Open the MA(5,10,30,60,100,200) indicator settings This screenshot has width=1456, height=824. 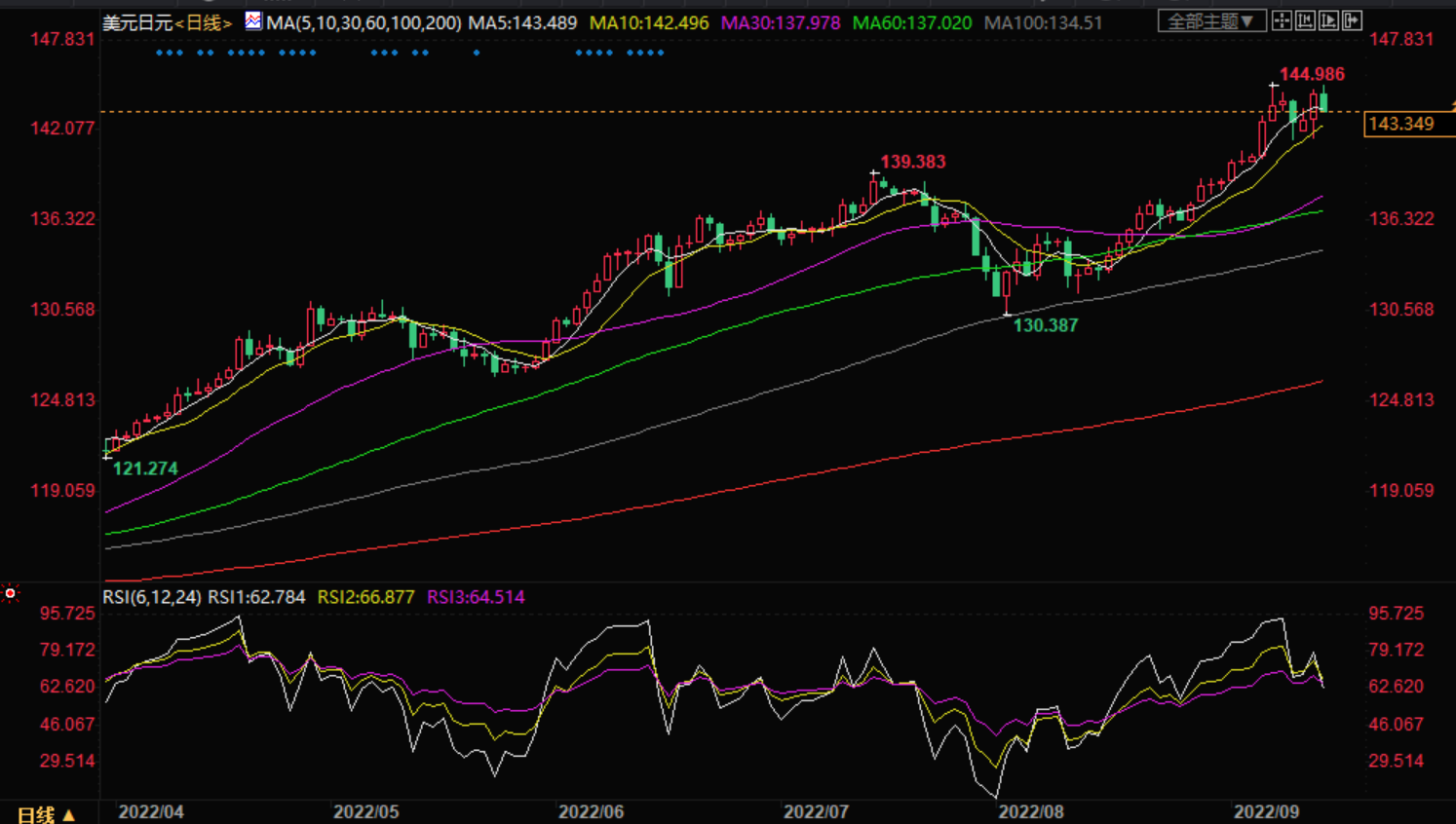click(364, 22)
